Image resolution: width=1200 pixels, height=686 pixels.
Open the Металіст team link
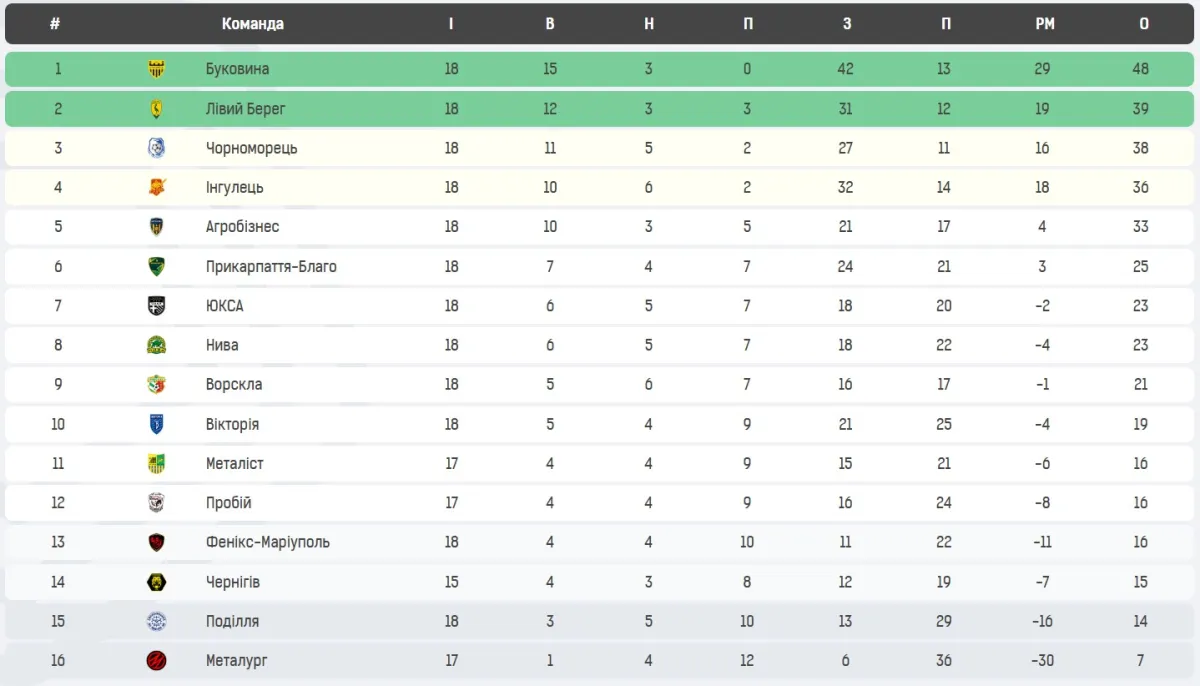coord(234,464)
